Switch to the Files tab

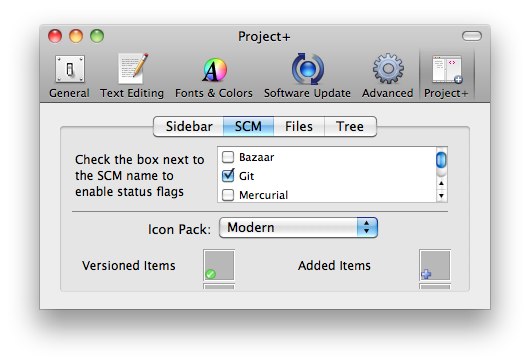[x=299, y=126]
